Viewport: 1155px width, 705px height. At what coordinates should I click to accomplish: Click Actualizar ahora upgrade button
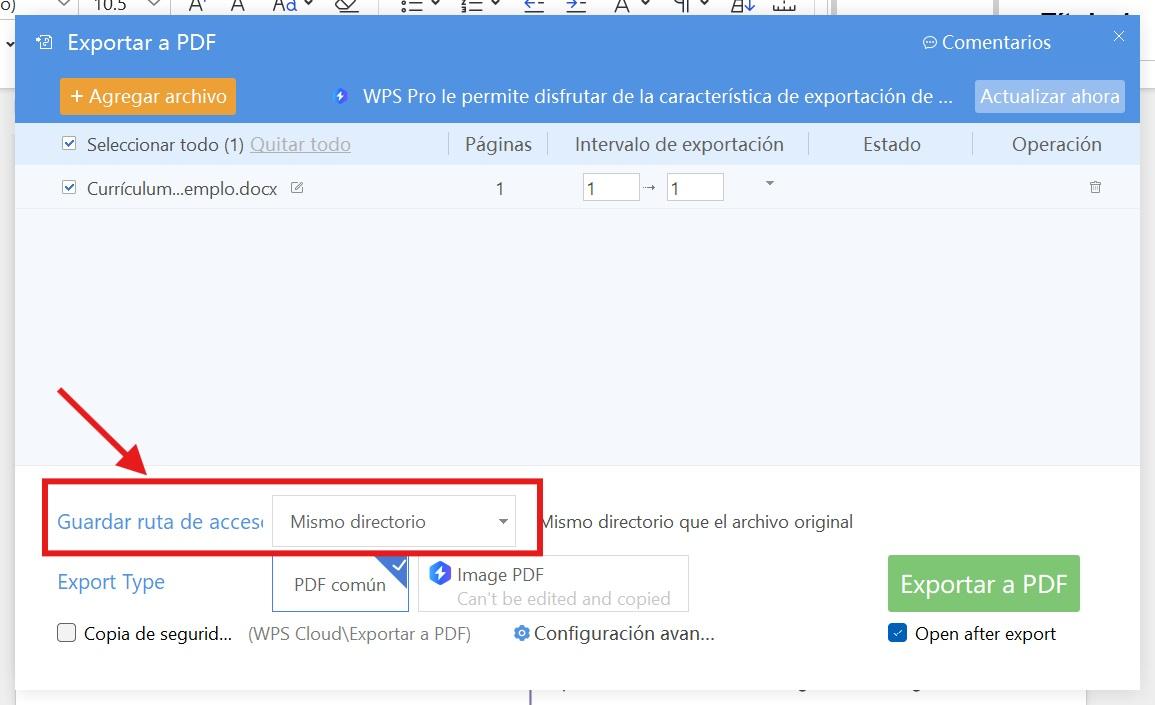click(x=1049, y=97)
